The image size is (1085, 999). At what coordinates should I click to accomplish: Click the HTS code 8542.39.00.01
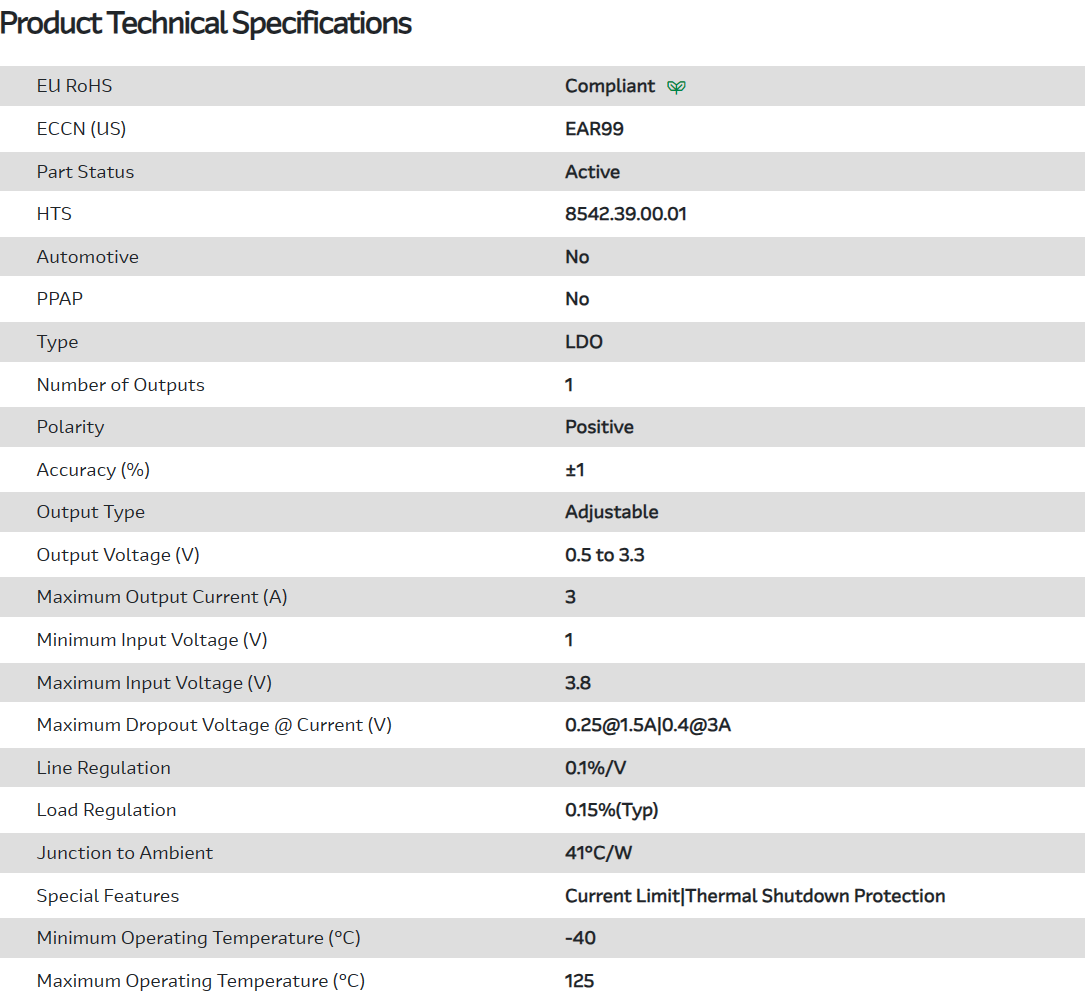pyautogui.click(x=625, y=214)
